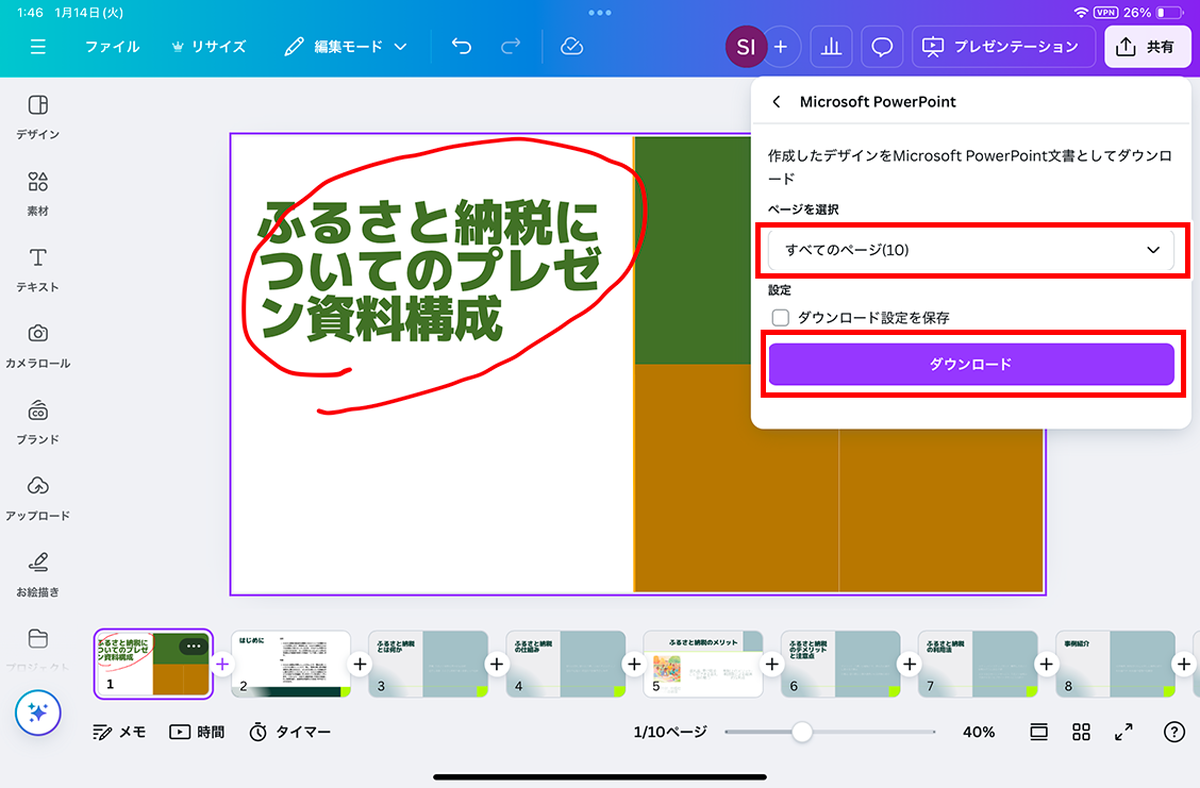Tap the battery 26% status indicator
Screen dimensions: 1200x788
[x=1152, y=12]
